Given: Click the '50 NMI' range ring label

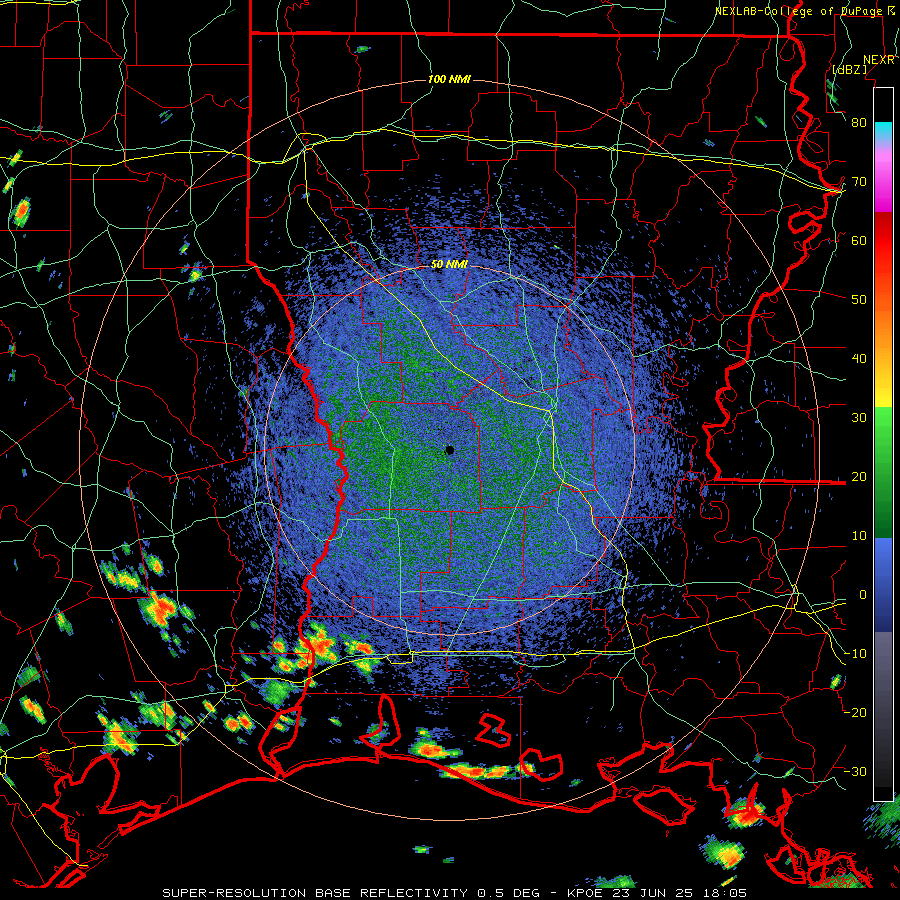Looking at the screenshot, I should coord(449,265).
